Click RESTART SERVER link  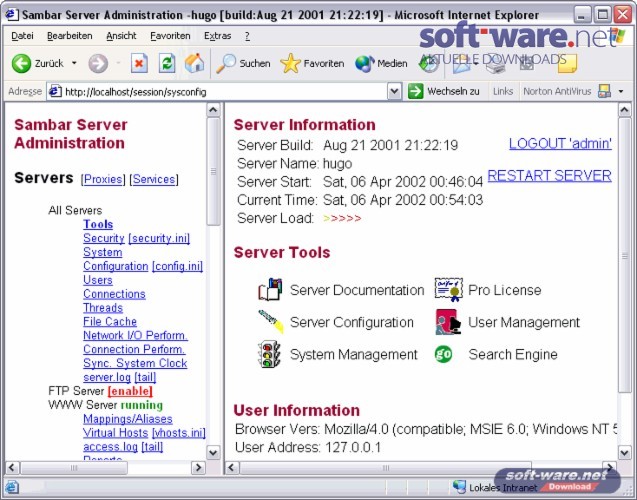(549, 175)
